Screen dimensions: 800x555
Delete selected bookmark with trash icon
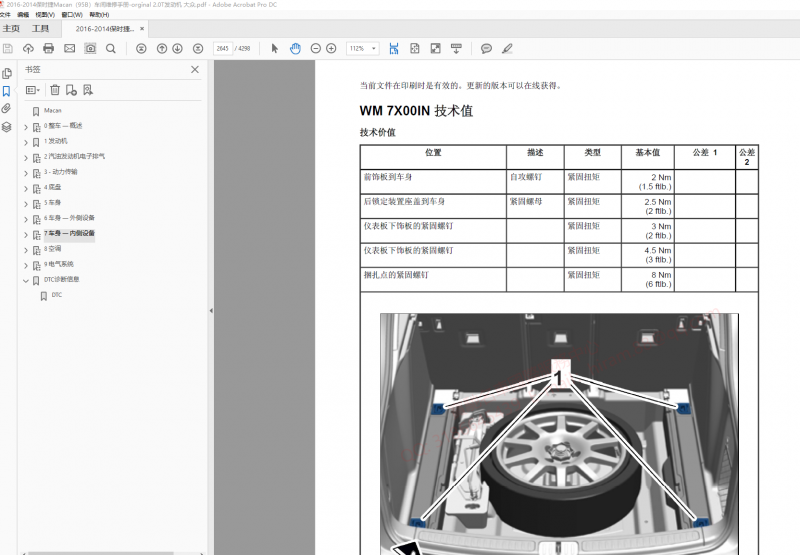tap(55, 90)
